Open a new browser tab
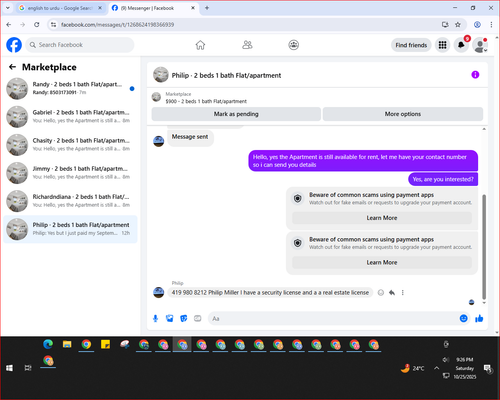 click(207, 8)
